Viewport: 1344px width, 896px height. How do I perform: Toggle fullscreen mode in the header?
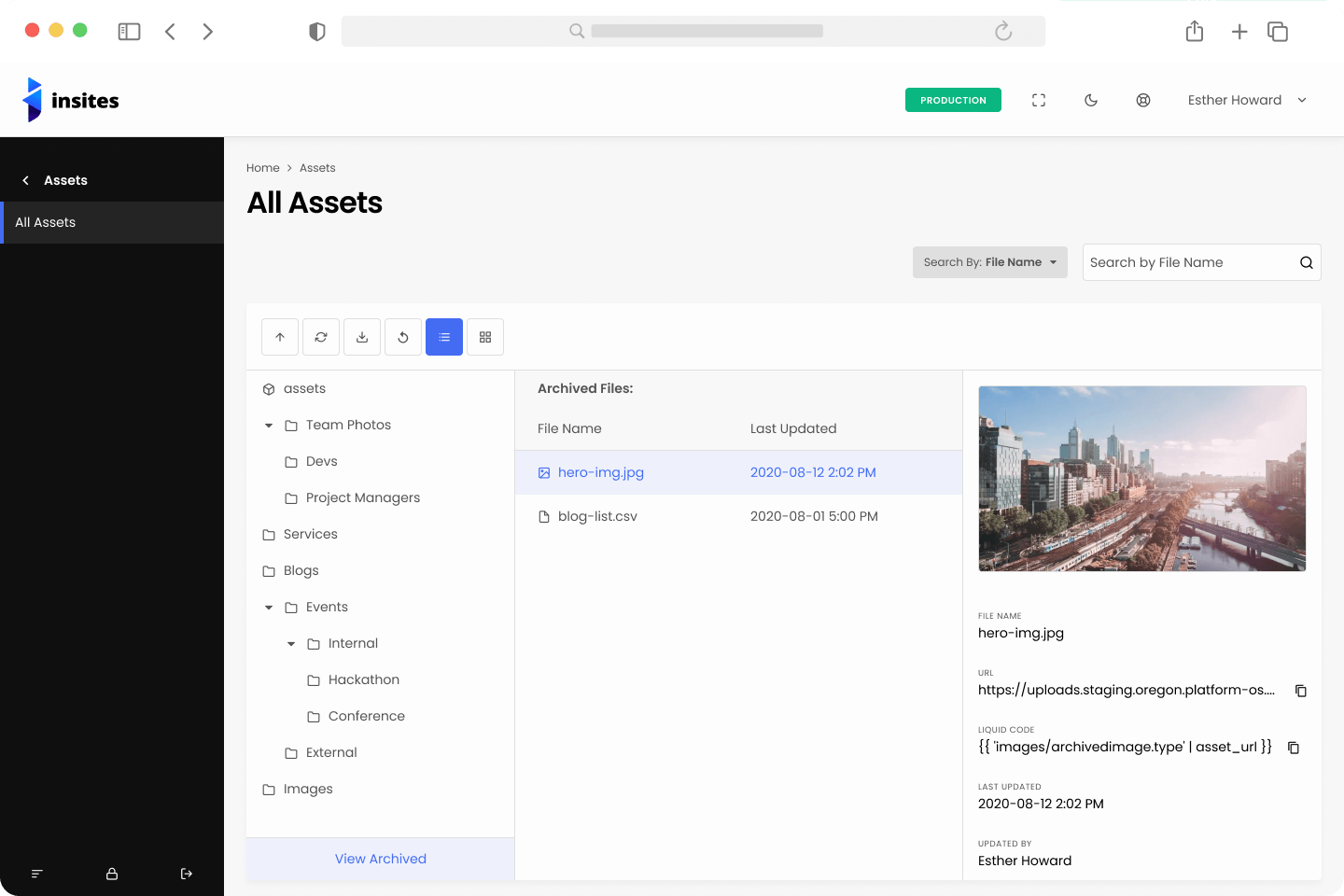[1039, 100]
